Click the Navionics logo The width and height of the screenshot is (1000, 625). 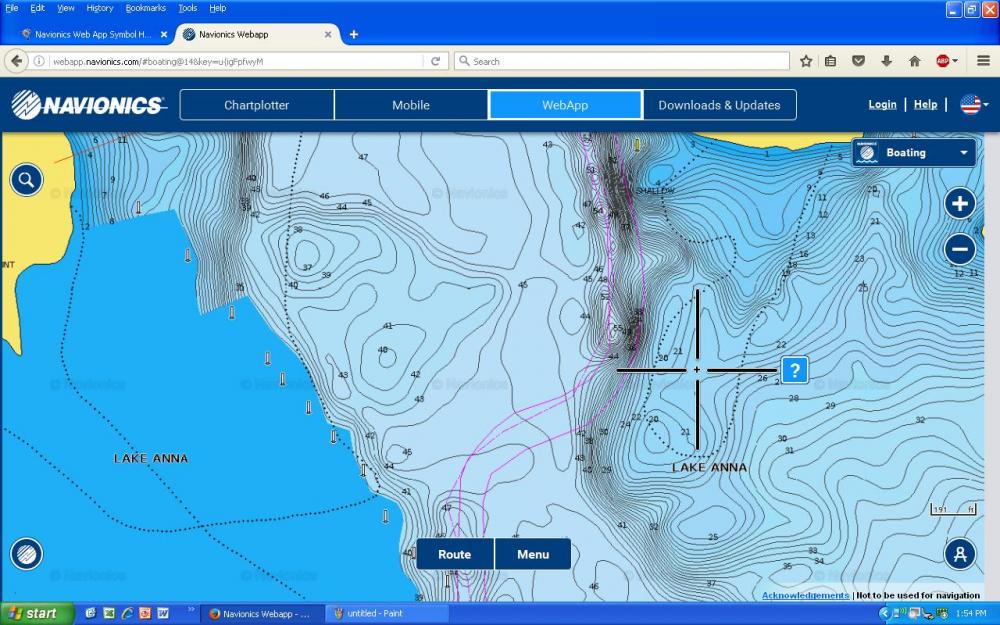coord(88,105)
